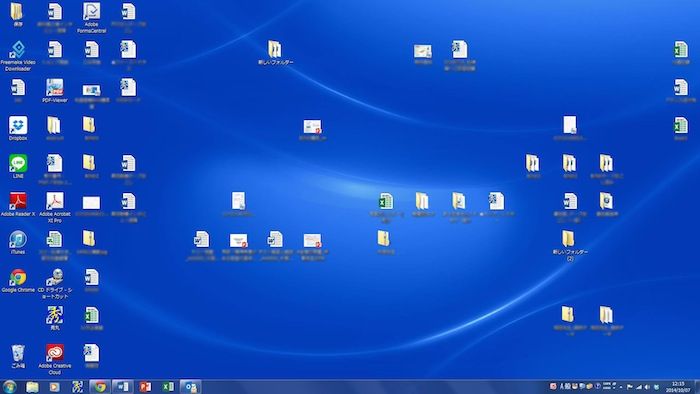The width and height of the screenshot is (700, 394).
Task: Select the 新しいフォルダー folder icon
Action: 275,53
